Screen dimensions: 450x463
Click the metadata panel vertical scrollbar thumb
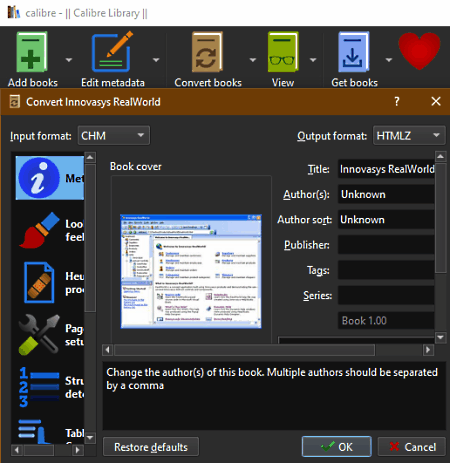(440, 218)
